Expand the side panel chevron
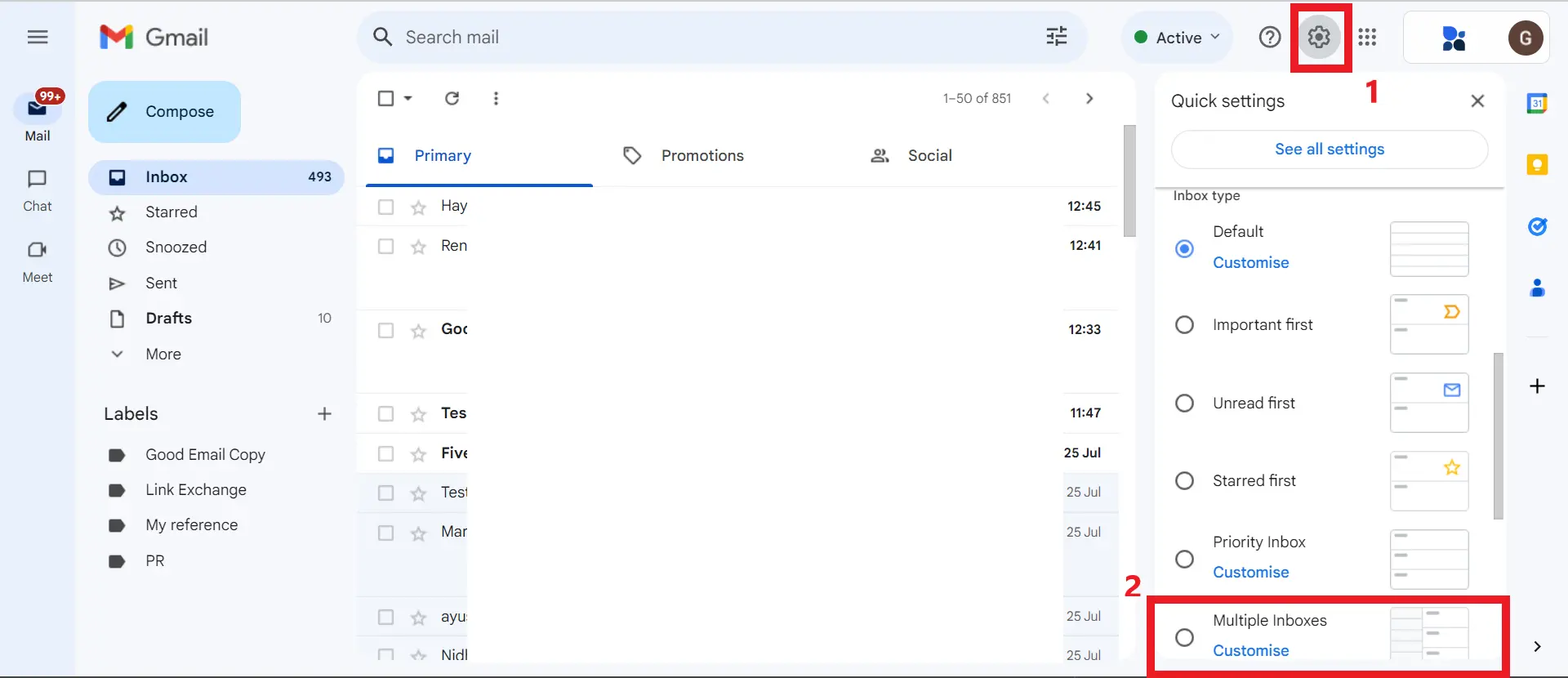The width and height of the screenshot is (1568, 678). (1537, 647)
